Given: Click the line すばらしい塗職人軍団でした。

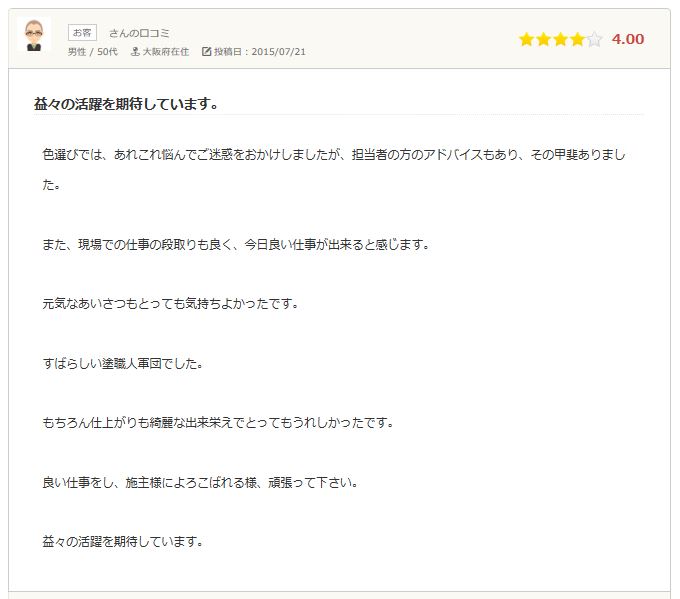Looking at the screenshot, I should click(x=123, y=363).
